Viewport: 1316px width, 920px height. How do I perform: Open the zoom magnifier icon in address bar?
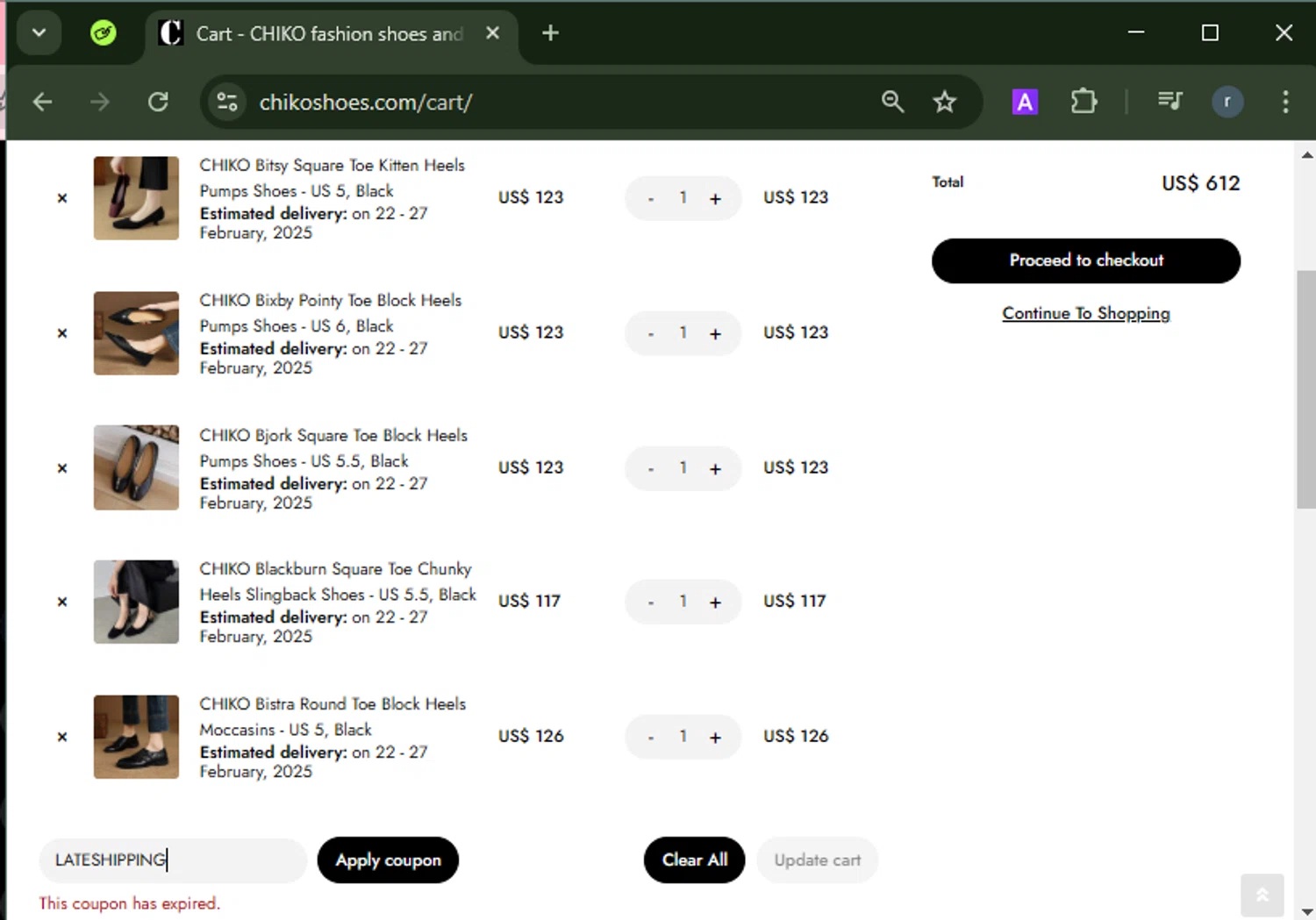pos(892,102)
